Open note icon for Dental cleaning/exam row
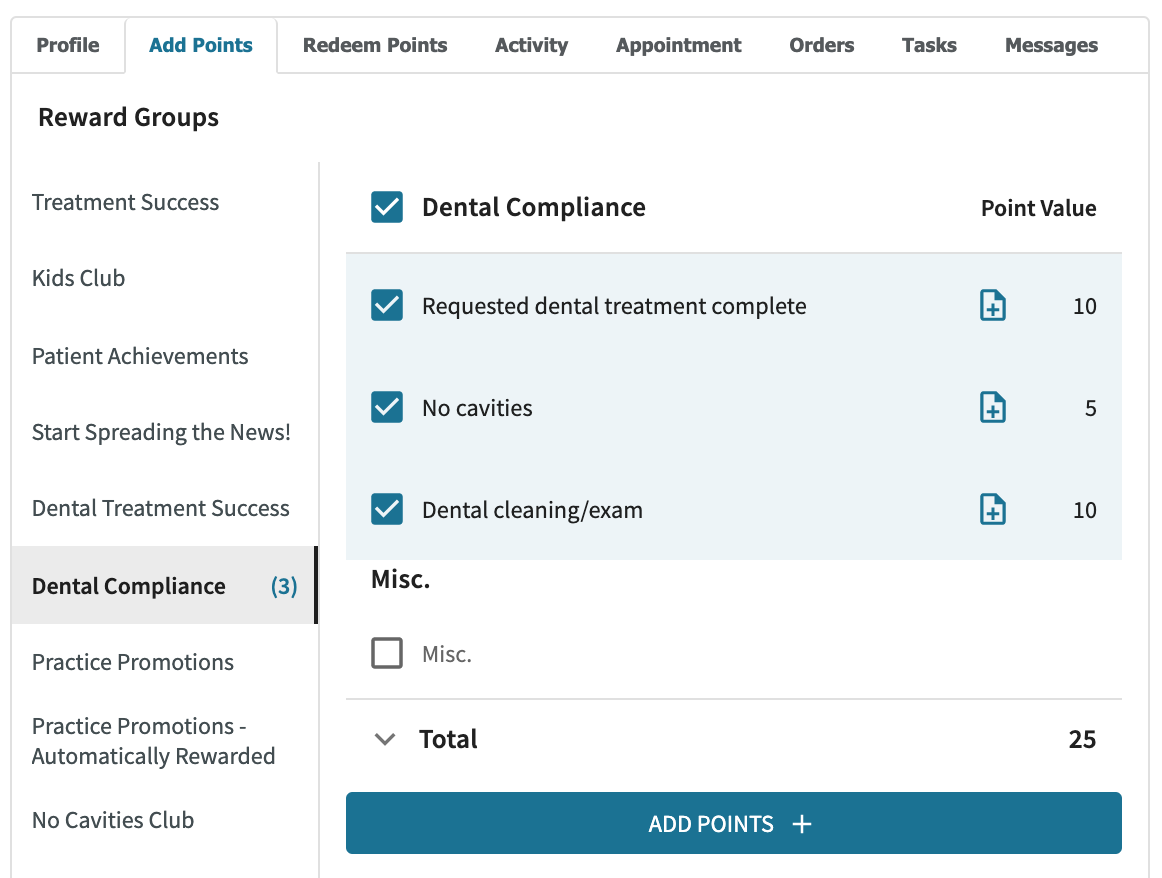This screenshot has width=1162, height=878. (992, 510)
